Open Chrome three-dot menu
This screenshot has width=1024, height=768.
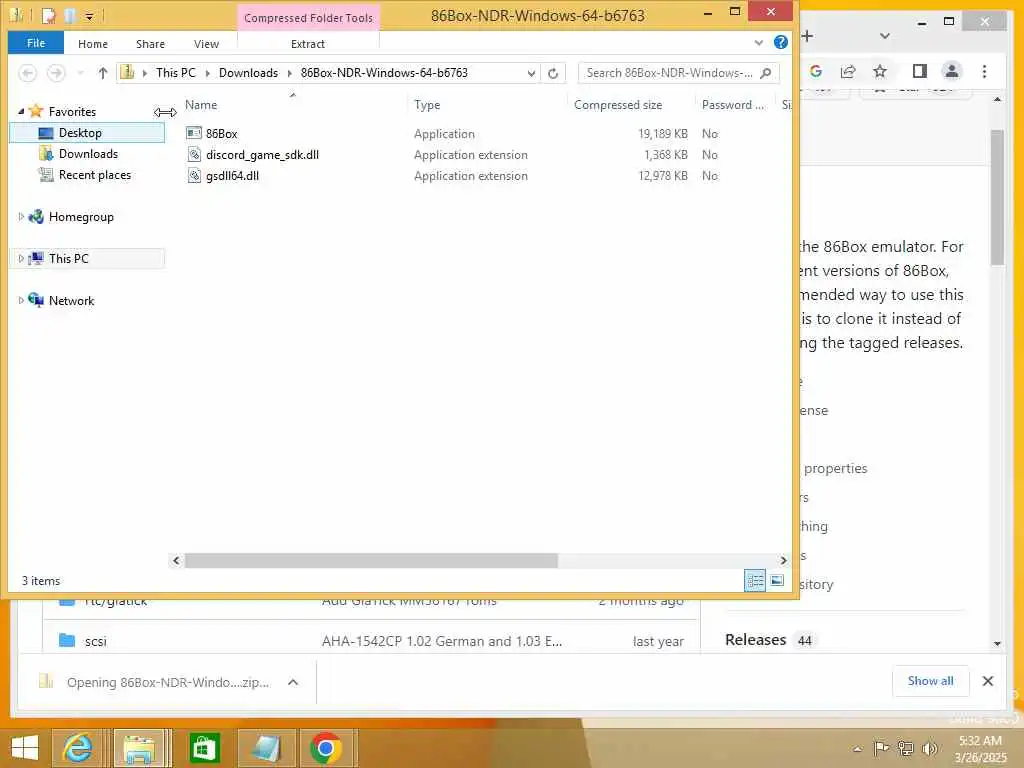(x=984, y=71)
